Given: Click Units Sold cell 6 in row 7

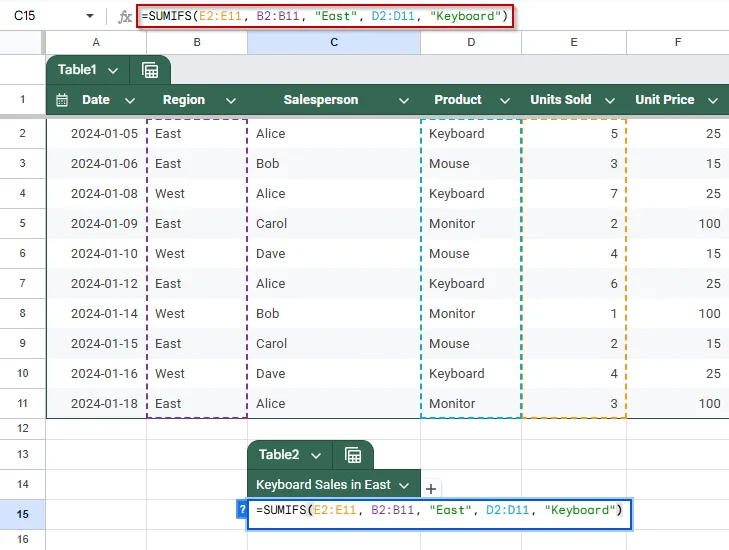Looking at the screenshot, I should point(574,284).
